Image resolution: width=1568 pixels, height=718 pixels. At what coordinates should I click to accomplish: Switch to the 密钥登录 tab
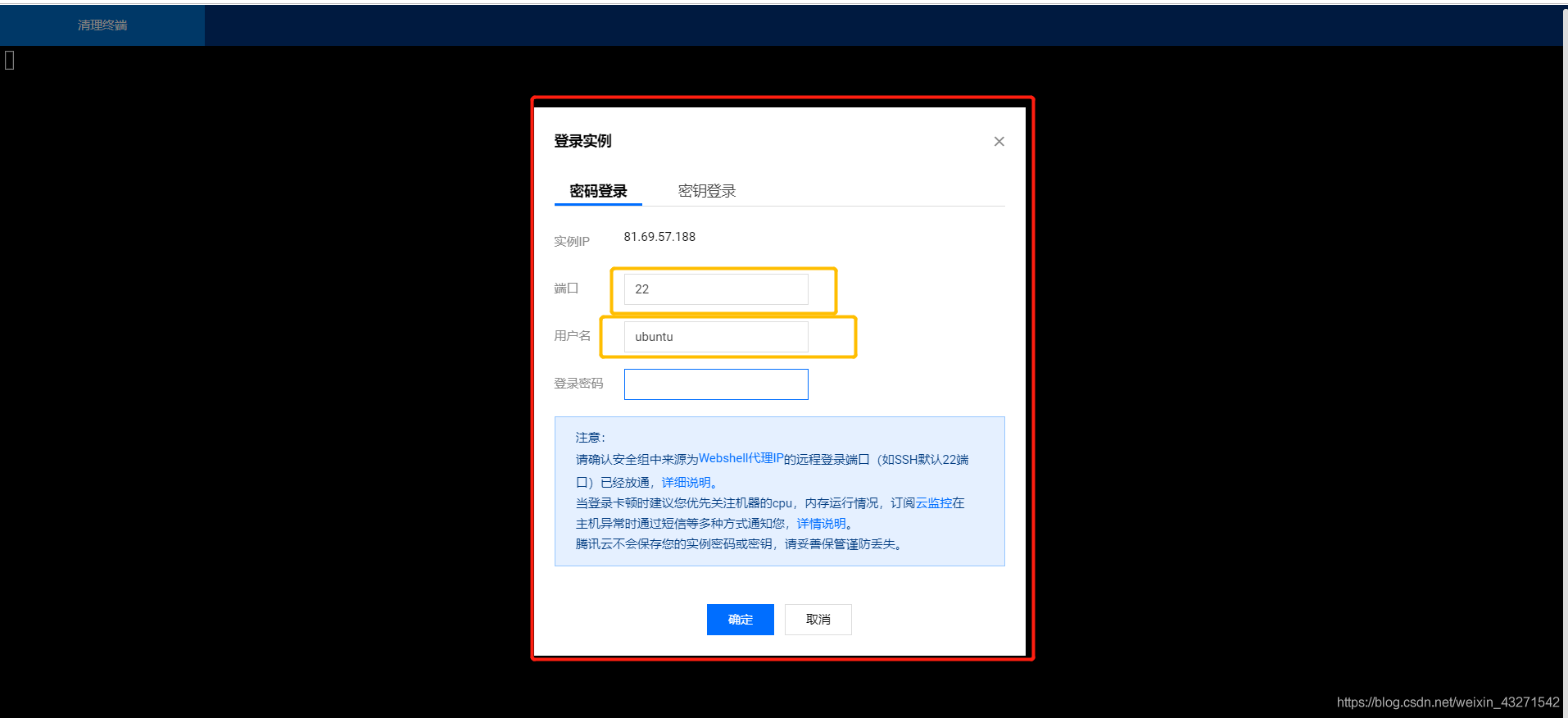coord(707,191)
